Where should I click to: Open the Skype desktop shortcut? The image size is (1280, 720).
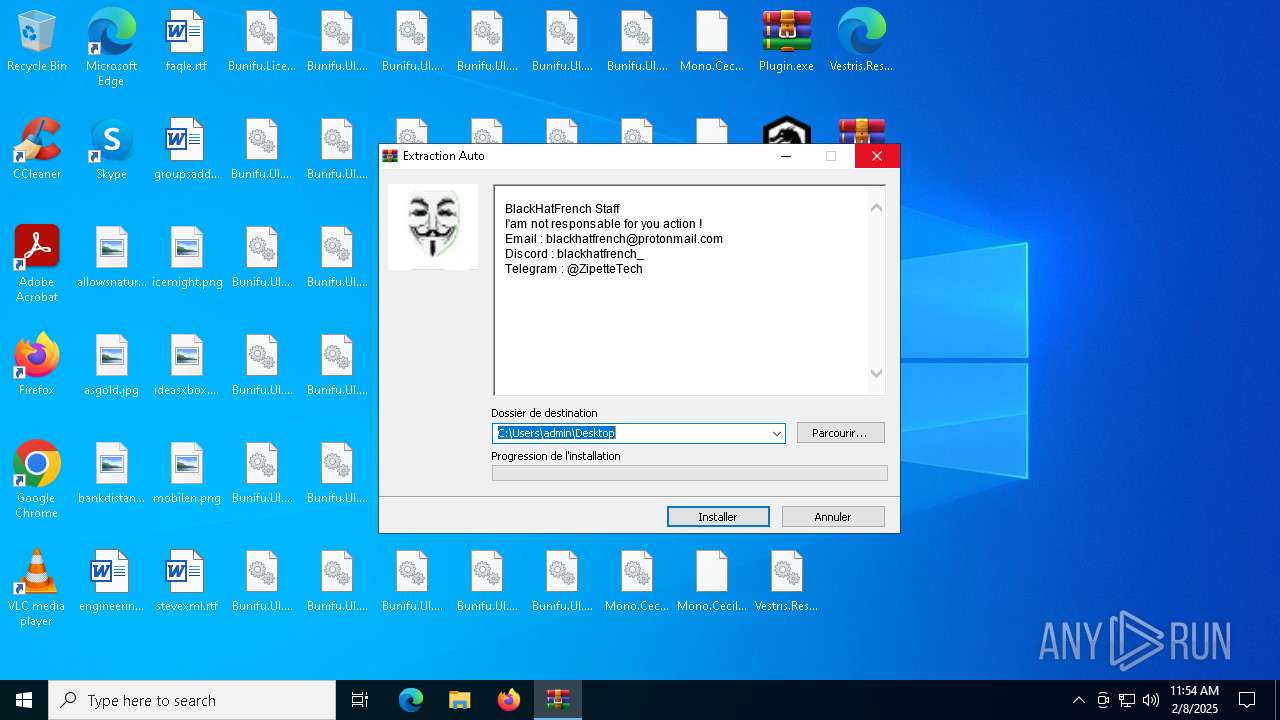click(111, 149)
